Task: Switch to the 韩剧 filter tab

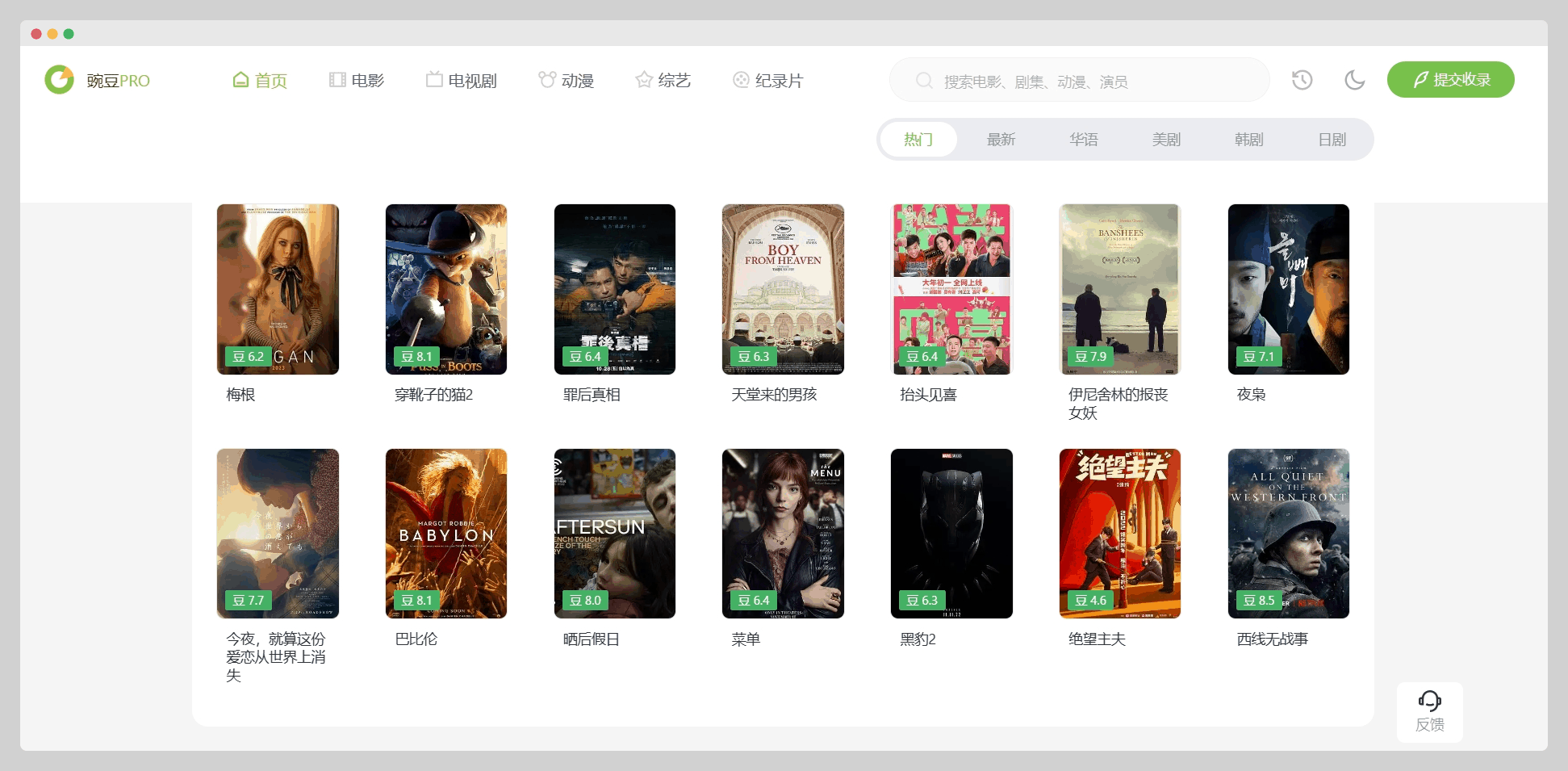Action: (x=1248, y=140)
